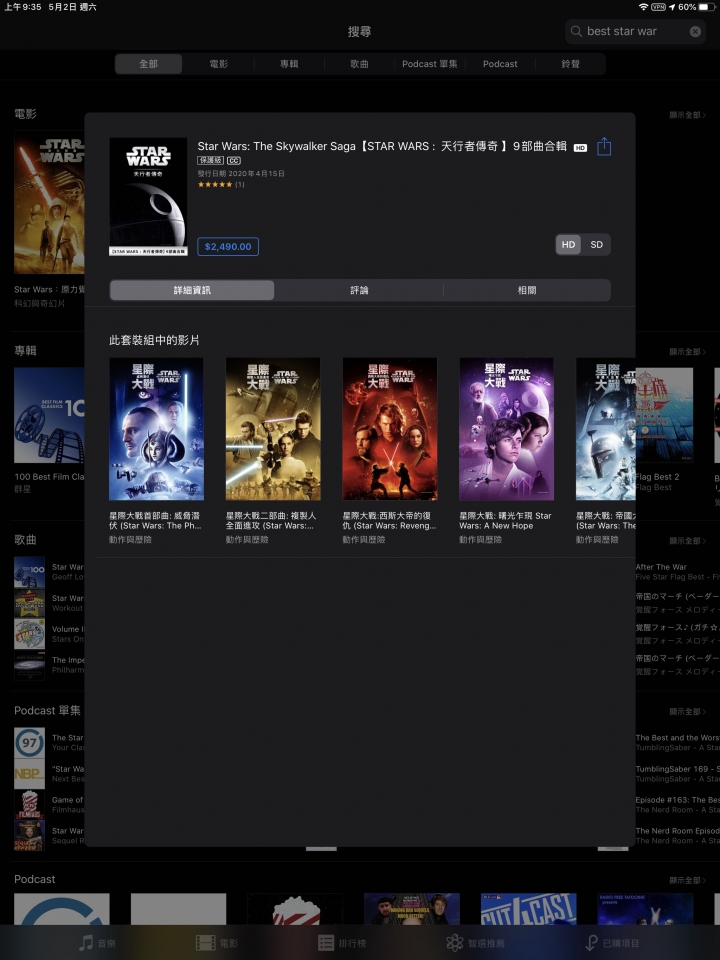
Task: Open the 排行榜 tab in the bottom bar
Action: [342, 943]
